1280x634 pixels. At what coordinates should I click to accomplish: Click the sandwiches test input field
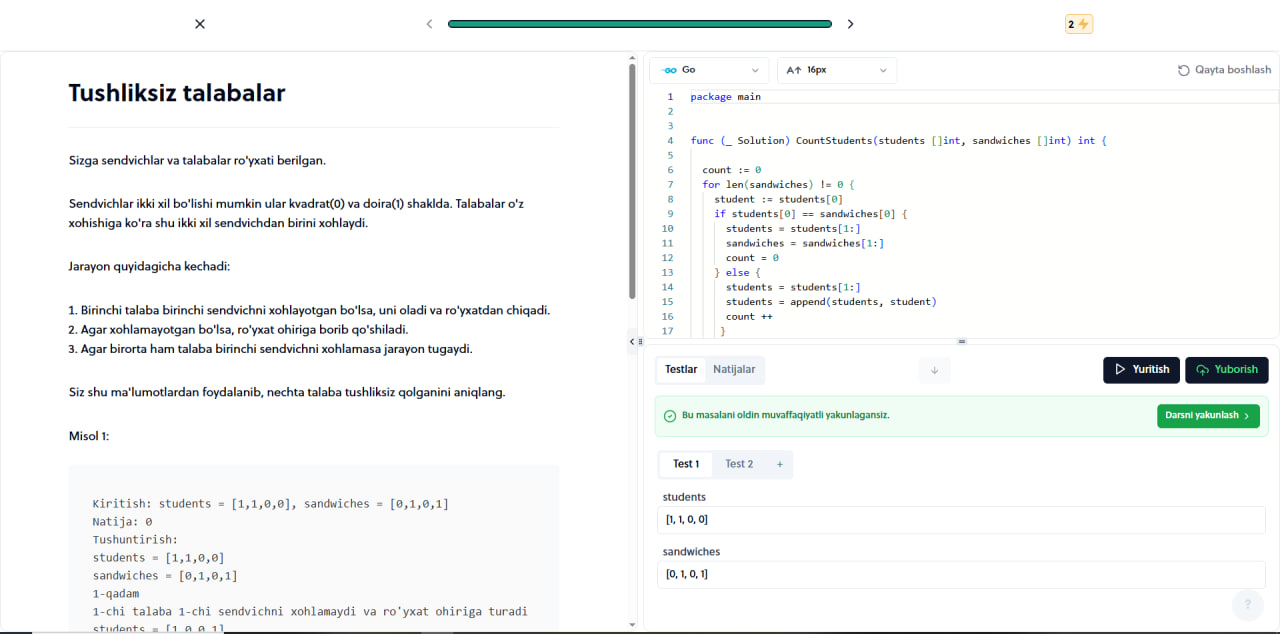tap(962, 574)
